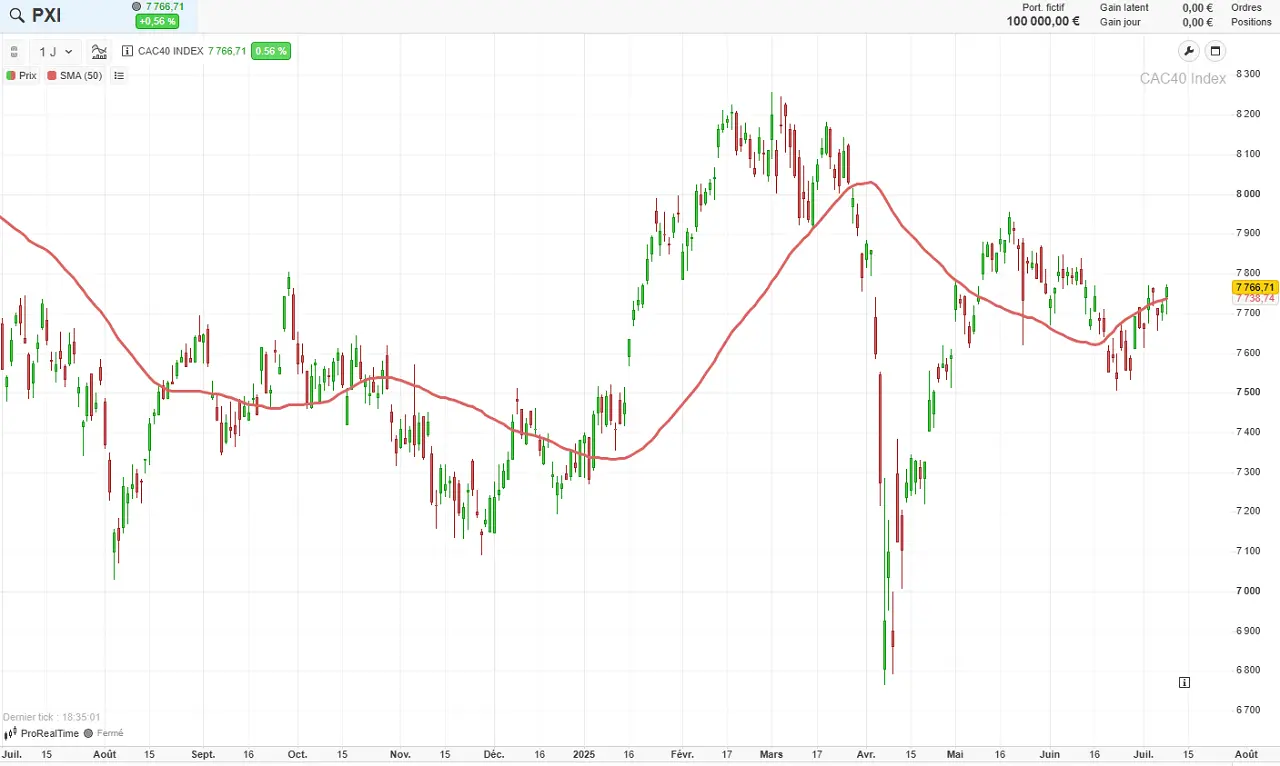
Task: Open the Ordres link
Action: click(1246, 7)
